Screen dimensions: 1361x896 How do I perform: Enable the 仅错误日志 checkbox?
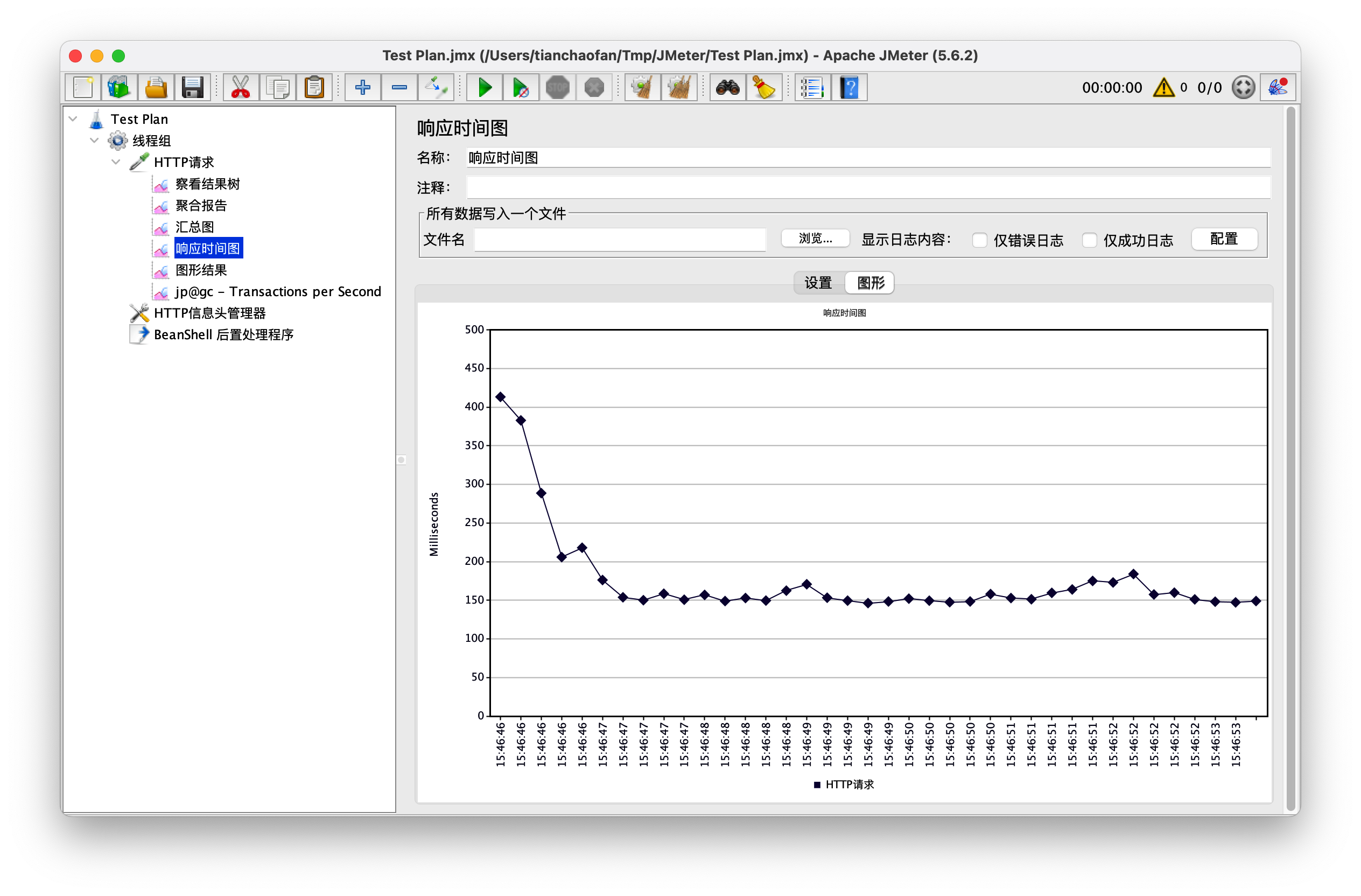(980, 240)
